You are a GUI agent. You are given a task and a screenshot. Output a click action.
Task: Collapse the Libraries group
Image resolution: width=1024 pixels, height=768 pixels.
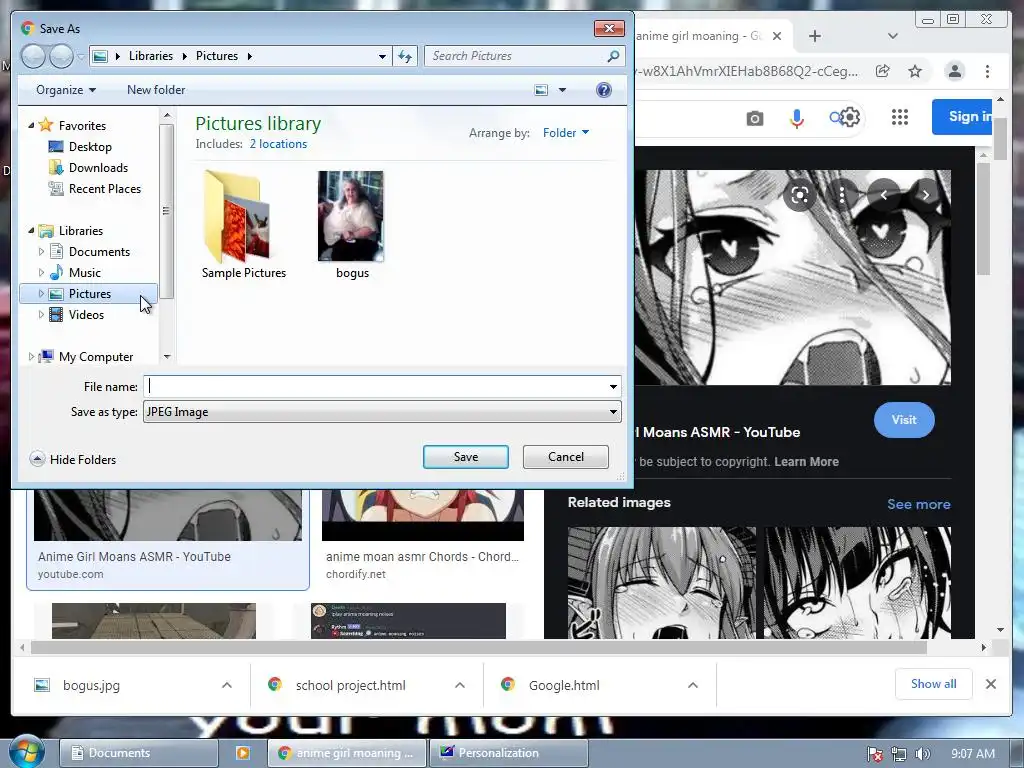pyautogui.click(x=31, y=230)
